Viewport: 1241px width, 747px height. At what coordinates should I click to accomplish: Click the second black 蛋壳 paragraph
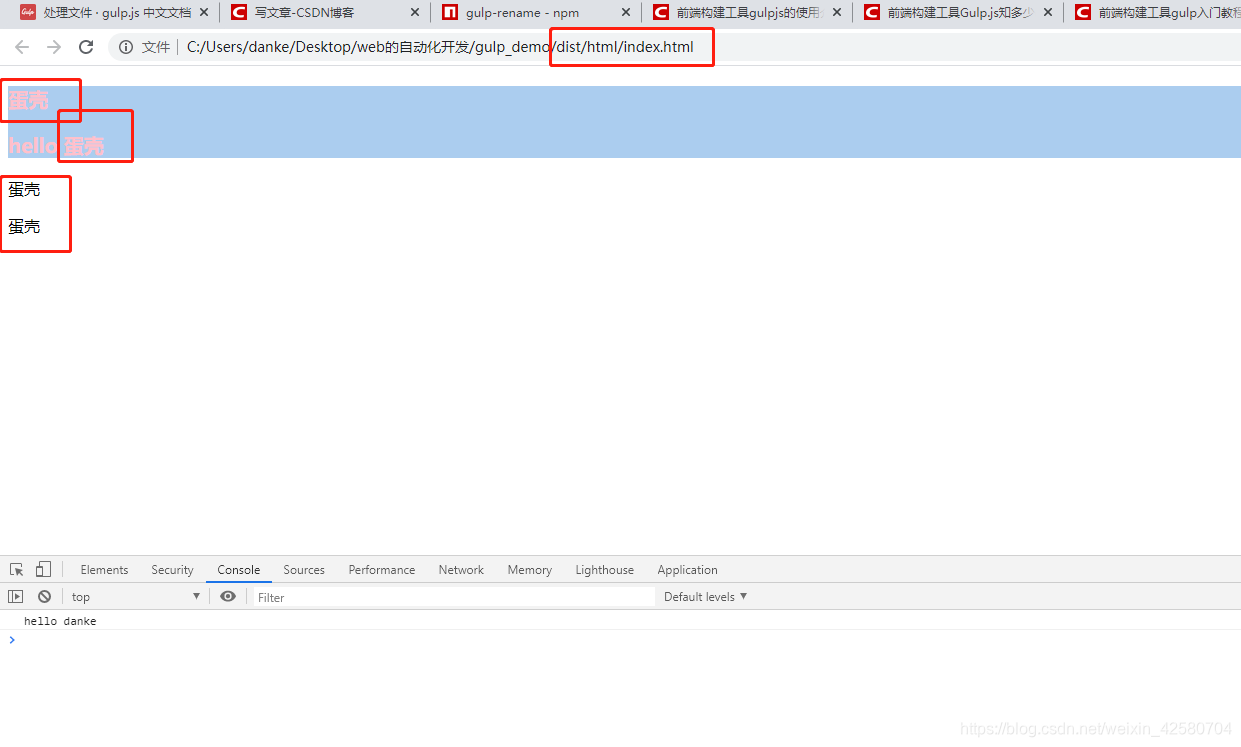tap(24, 227)
